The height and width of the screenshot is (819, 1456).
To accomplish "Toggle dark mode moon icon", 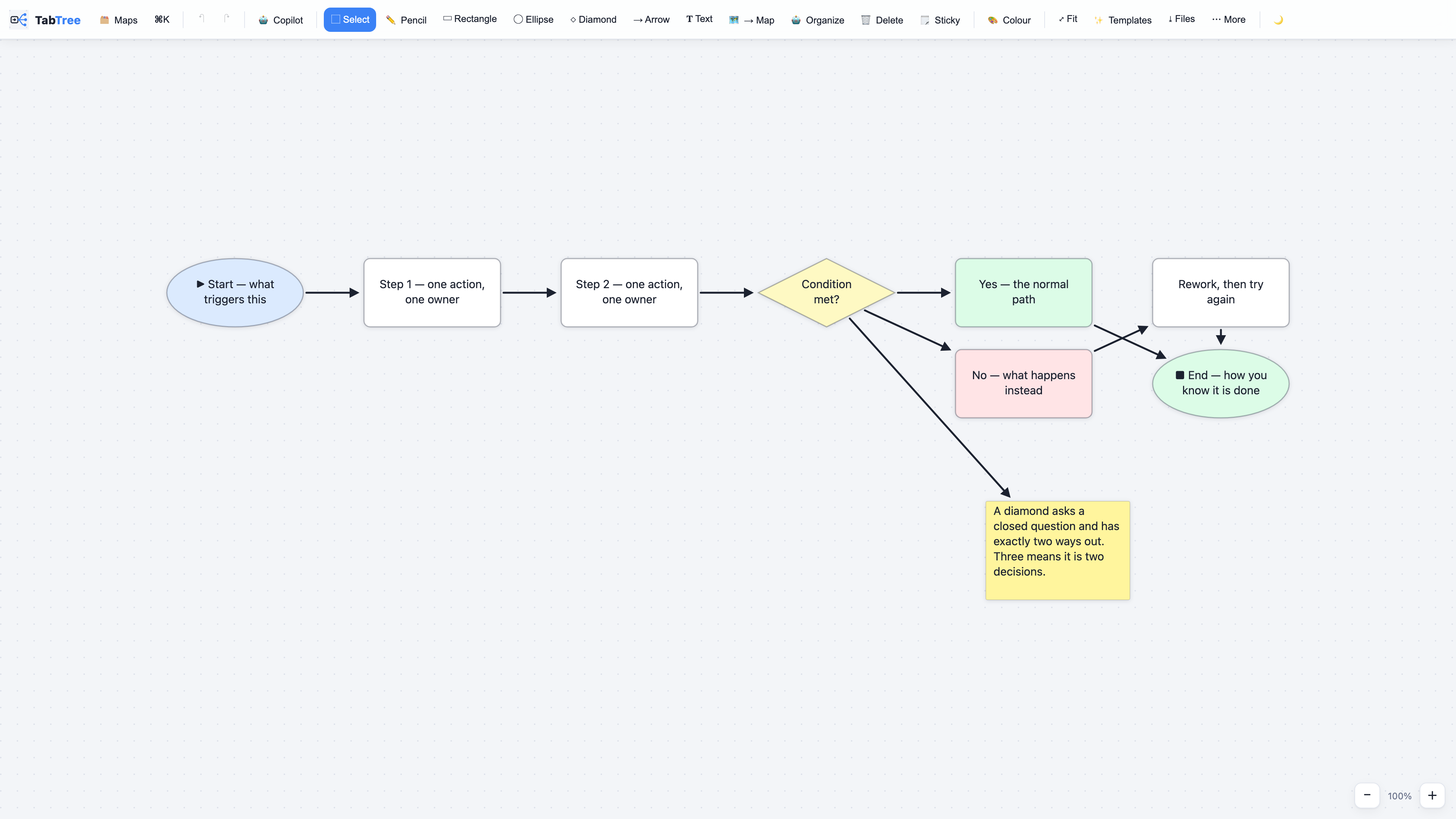I will tap(1278, 20).
